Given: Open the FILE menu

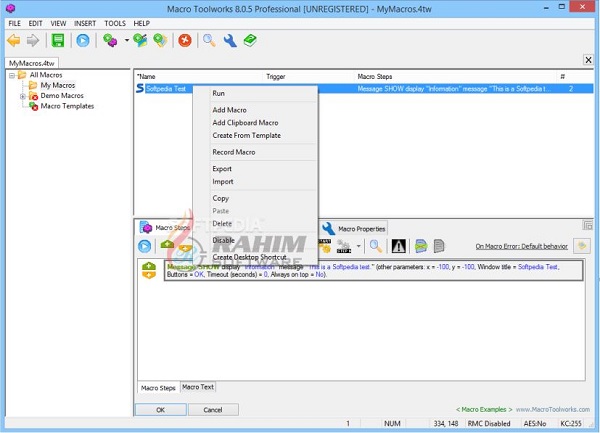Looking at the screenshot, I should coord(15,23).
